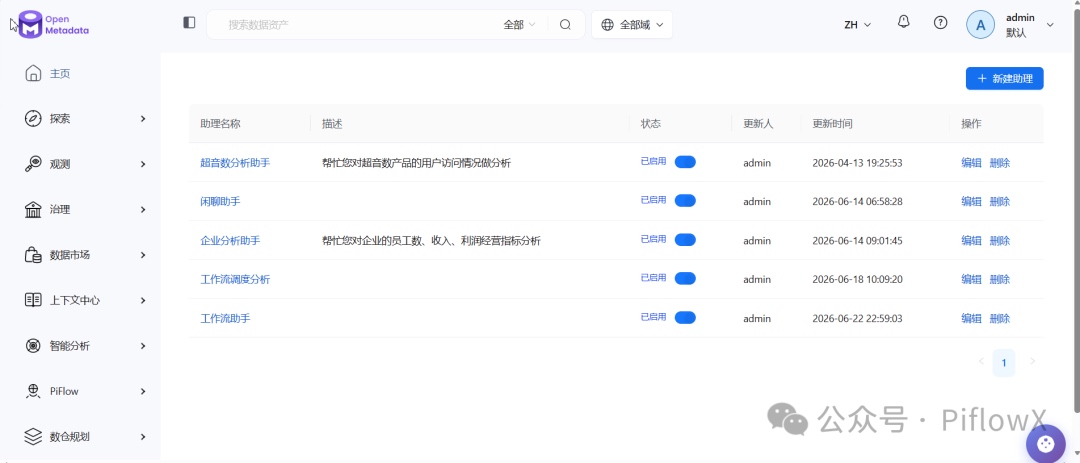The height and width of the screenshot is (463, 1080).
Task: Click the 新建助理 button
Action: tap(1004, 79)
